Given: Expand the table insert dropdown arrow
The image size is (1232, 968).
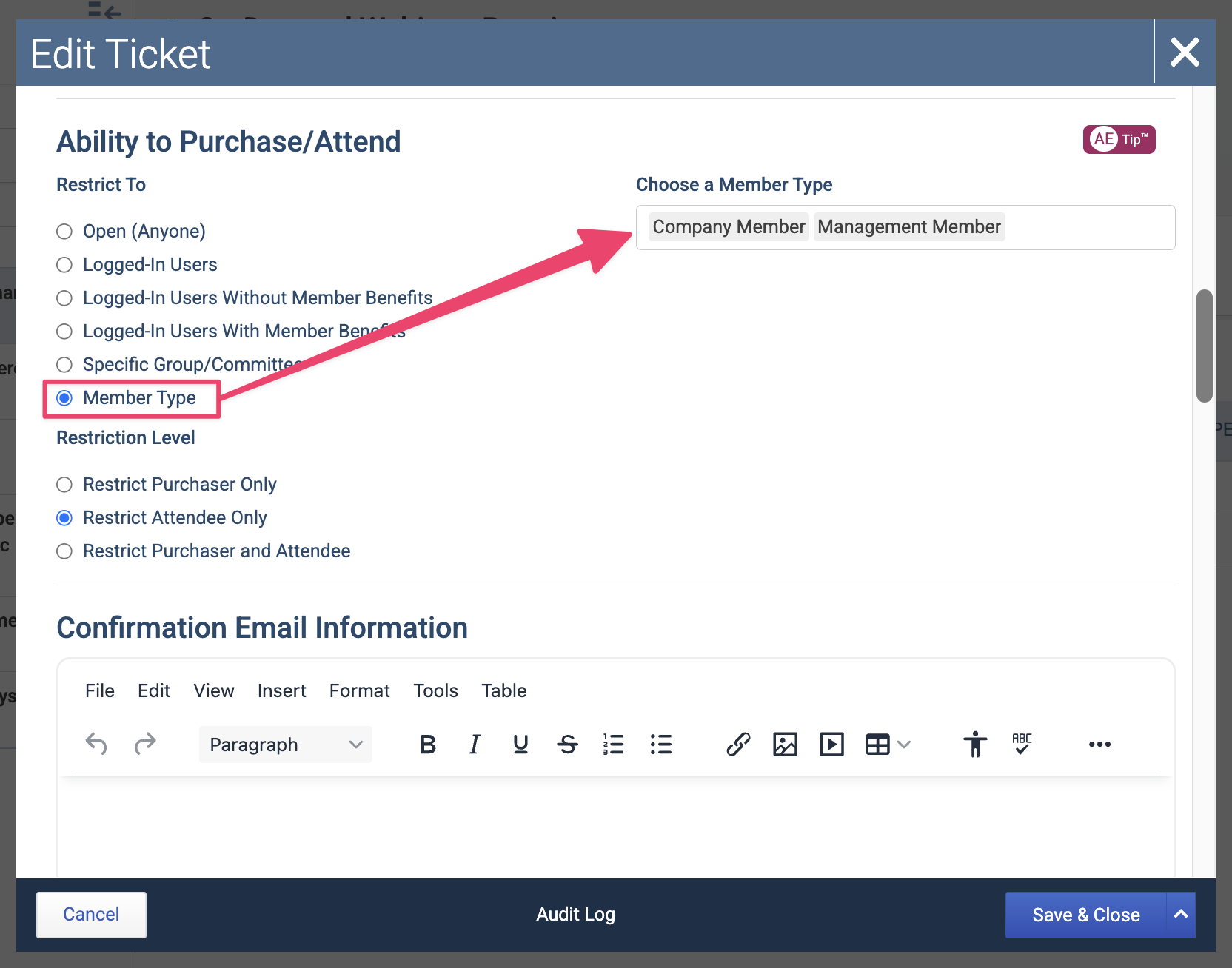Looking at the screenshot, I should coord(904,745).
